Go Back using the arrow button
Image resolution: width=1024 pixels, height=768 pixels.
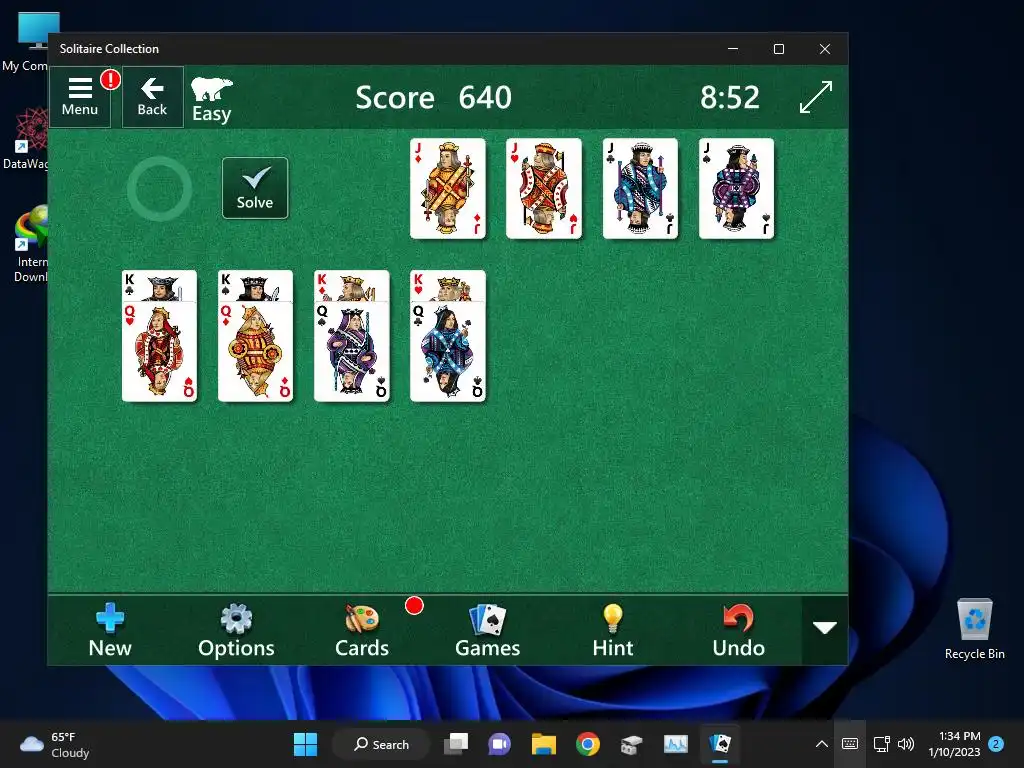coord(152,97)
